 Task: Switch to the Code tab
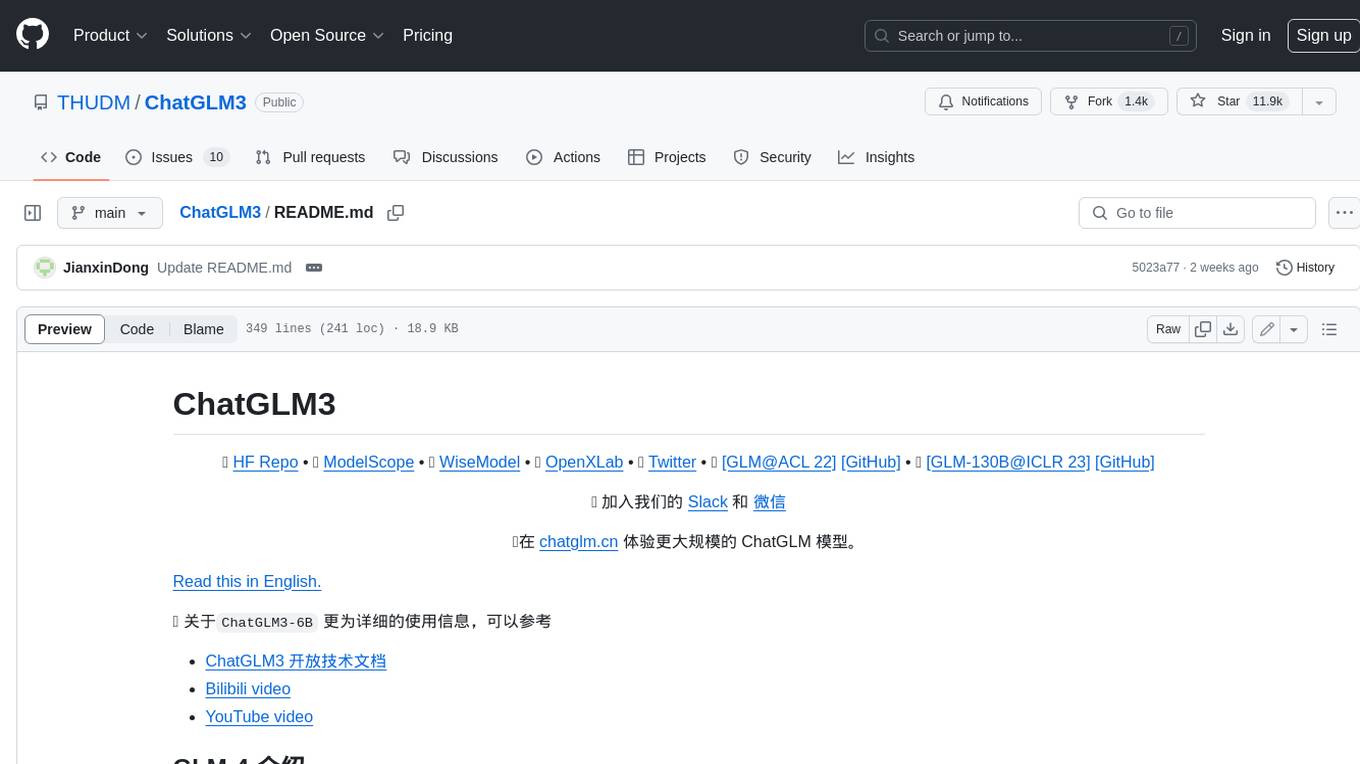(71, 157)
